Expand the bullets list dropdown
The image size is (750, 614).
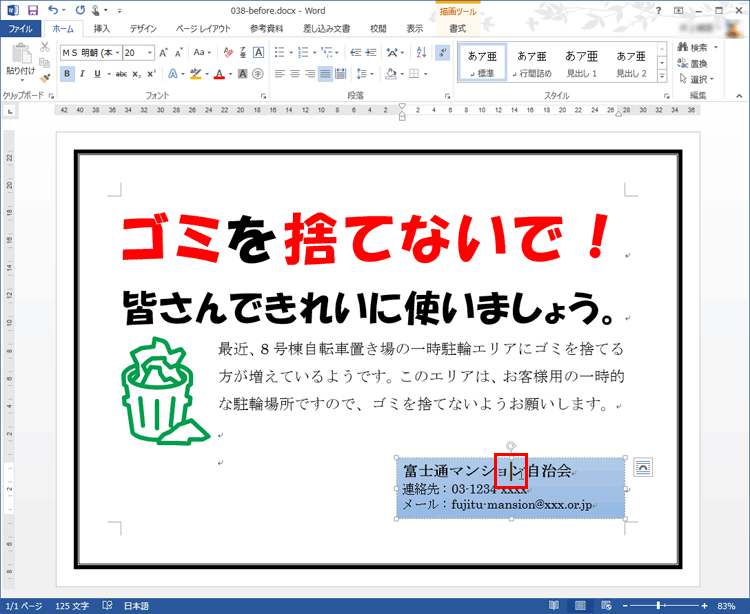pyautogui.click(x=291, y=53)
